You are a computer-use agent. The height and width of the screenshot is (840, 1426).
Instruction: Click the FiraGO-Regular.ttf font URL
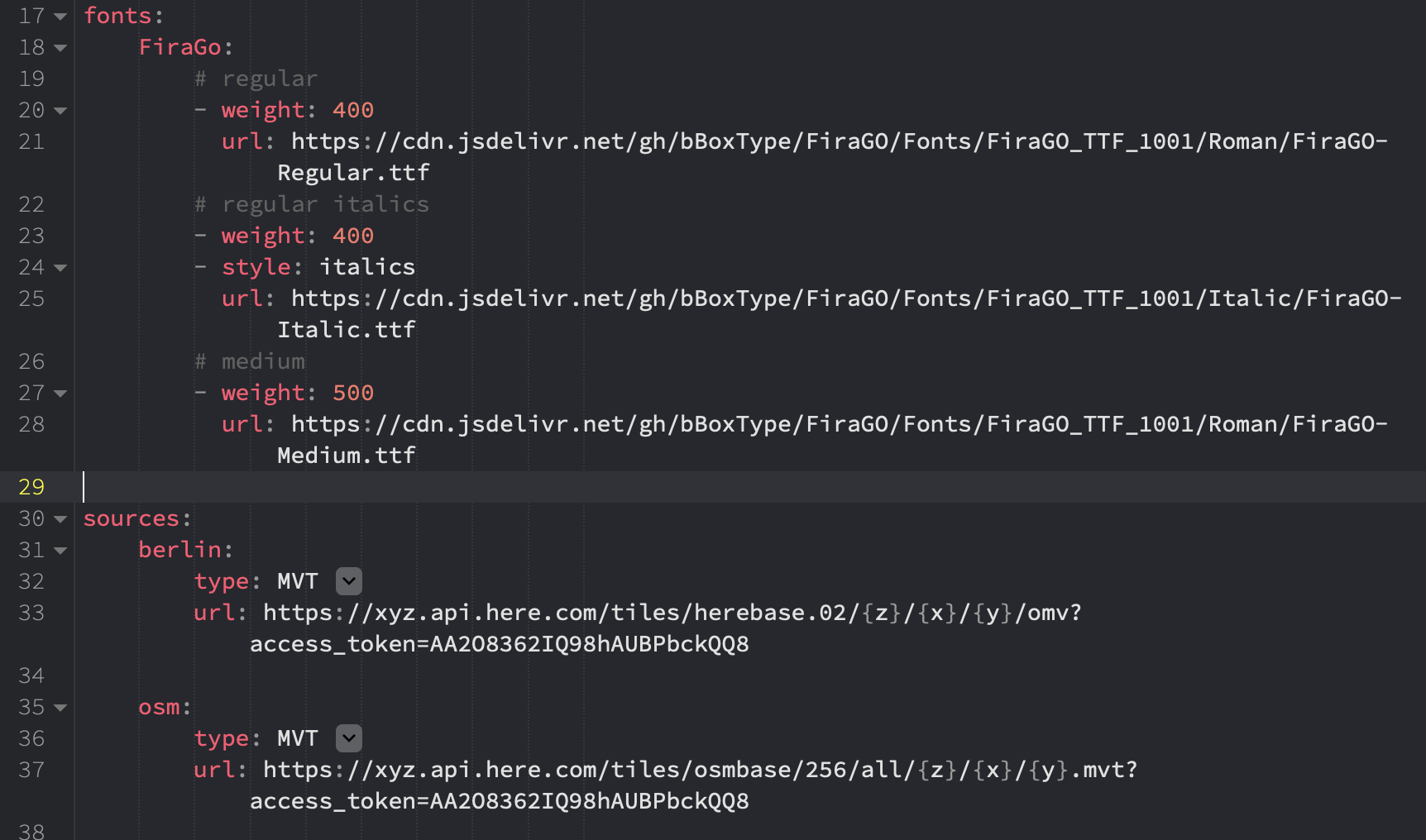pyautogui.click(x=839, y=157)
